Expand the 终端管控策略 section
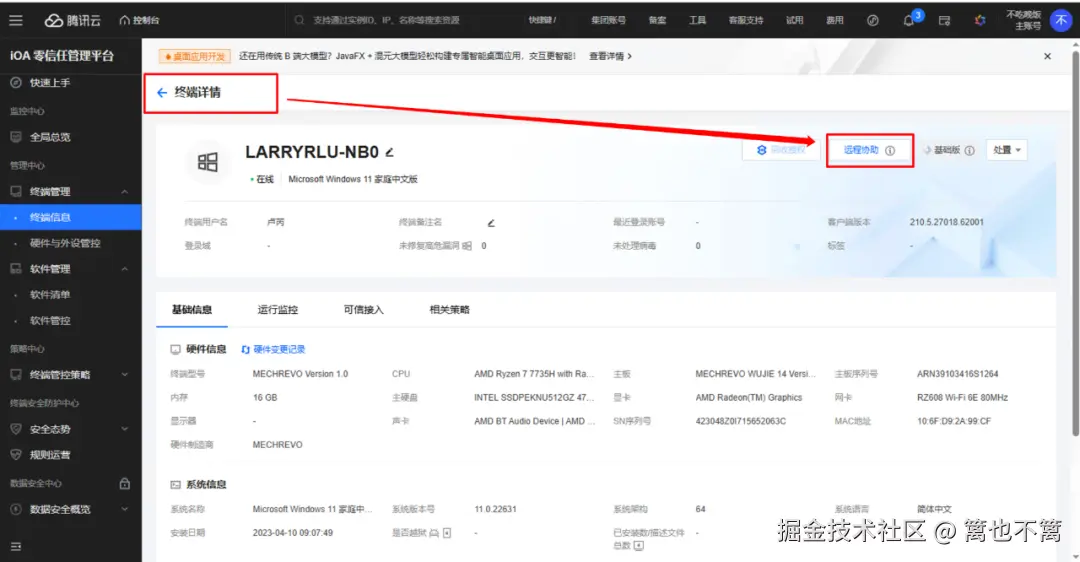This screenshot has height=562, width=1080. point(125,375)
